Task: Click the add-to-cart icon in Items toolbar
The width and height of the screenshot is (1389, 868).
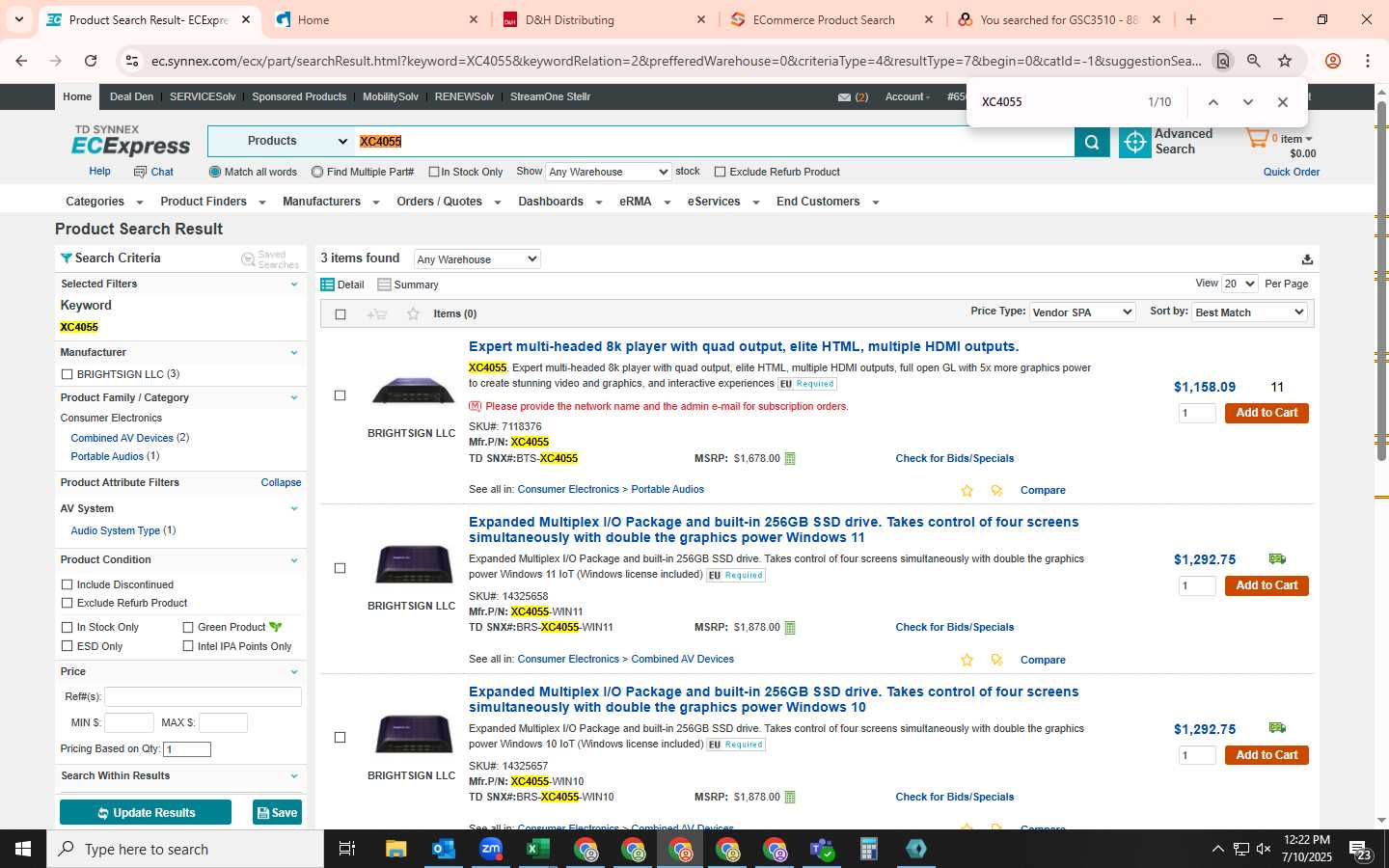Action: point(377,314)
